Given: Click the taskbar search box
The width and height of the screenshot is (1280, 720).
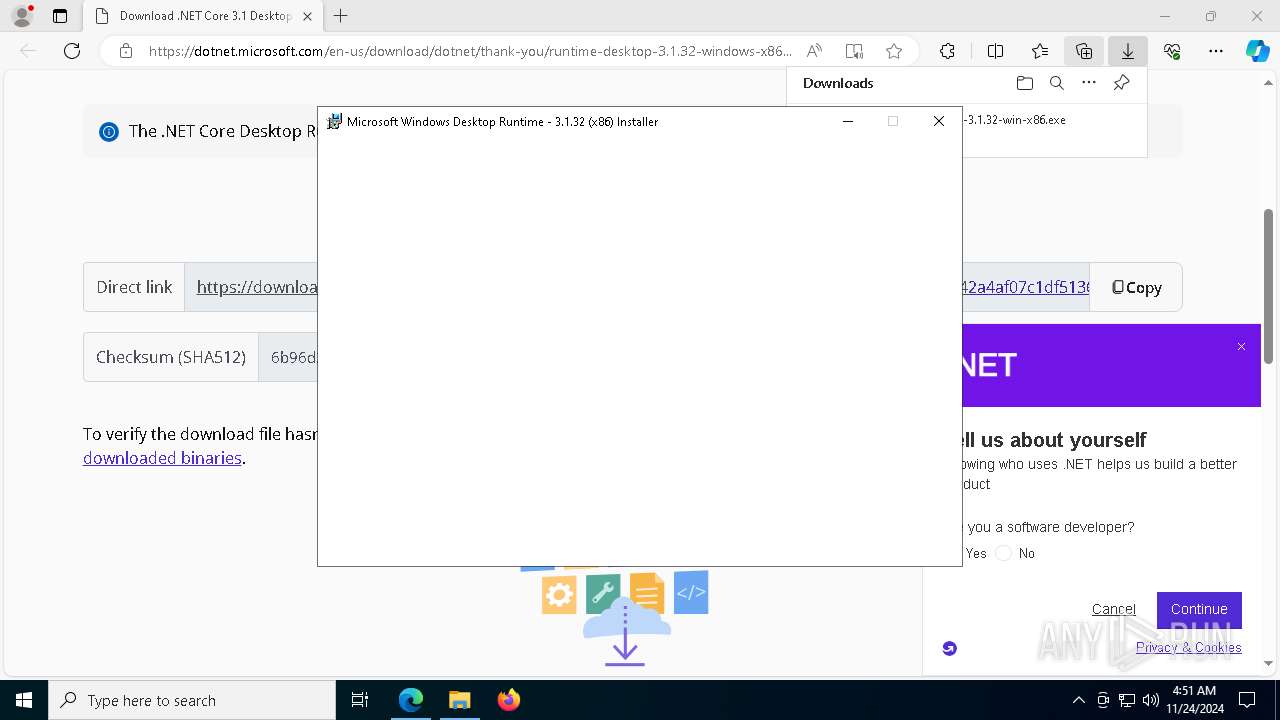Looking at the screenshot, I should click(192, 700).
